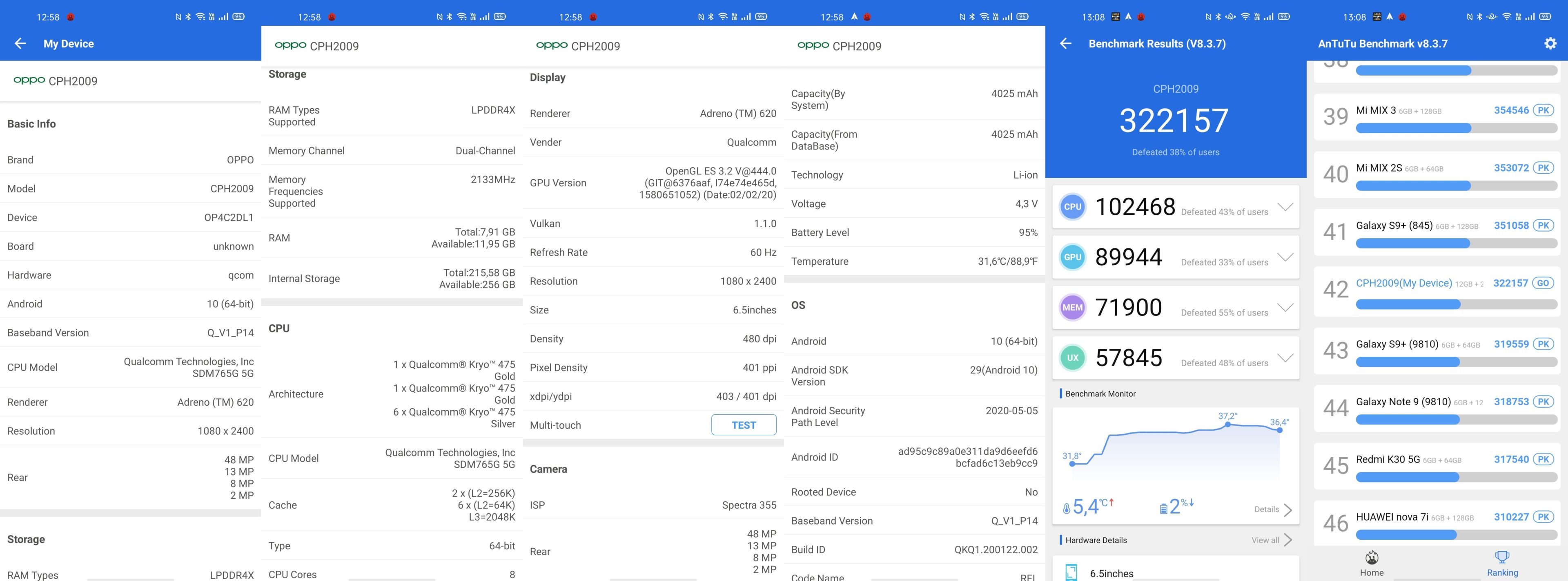
Task: Switch to the Ranking tab label
Action: coord(1502,572)
